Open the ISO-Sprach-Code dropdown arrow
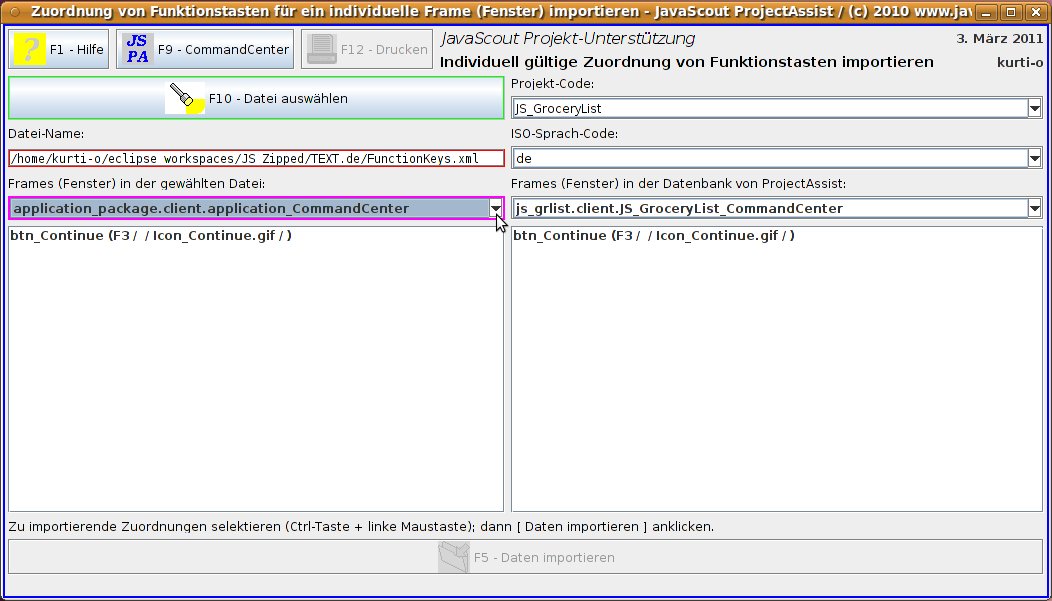This screenshot has height=601, width=1052. (x=1034, y=158)
